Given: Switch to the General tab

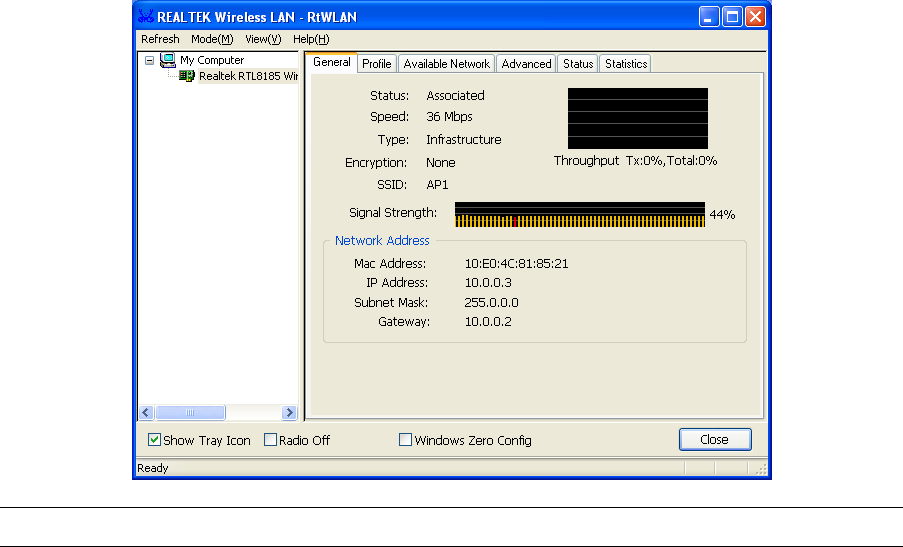Looking at the screenshot, I should tap(332, 62).
